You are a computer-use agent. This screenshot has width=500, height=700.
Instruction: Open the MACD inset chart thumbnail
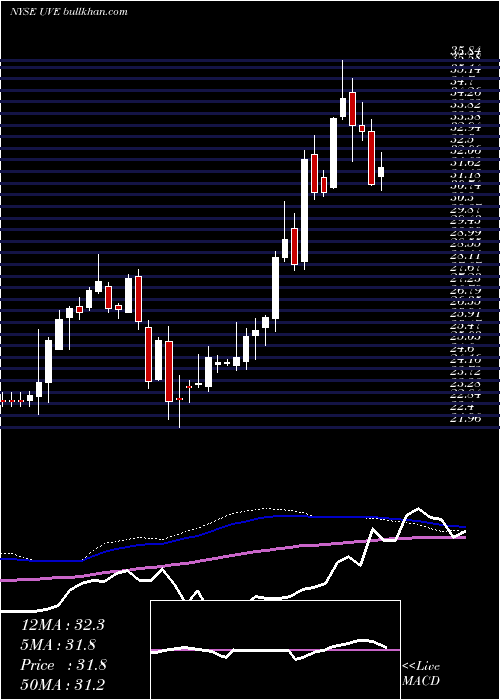pos(275,650)
